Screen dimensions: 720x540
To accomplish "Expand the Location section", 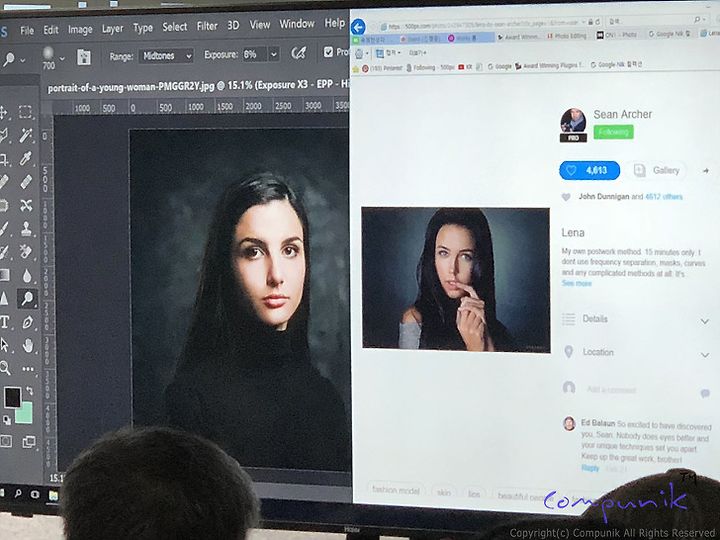I will click(705, 354).
